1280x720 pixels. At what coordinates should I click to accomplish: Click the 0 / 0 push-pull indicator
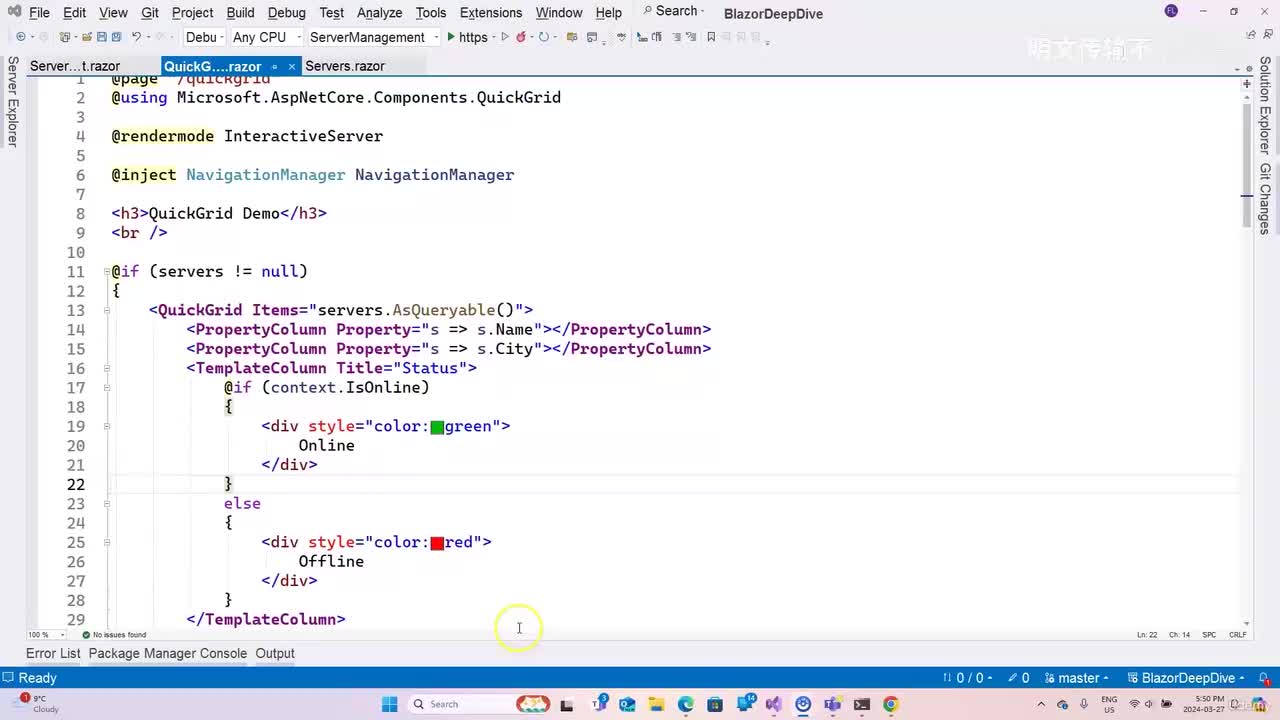tap(968, 678)
